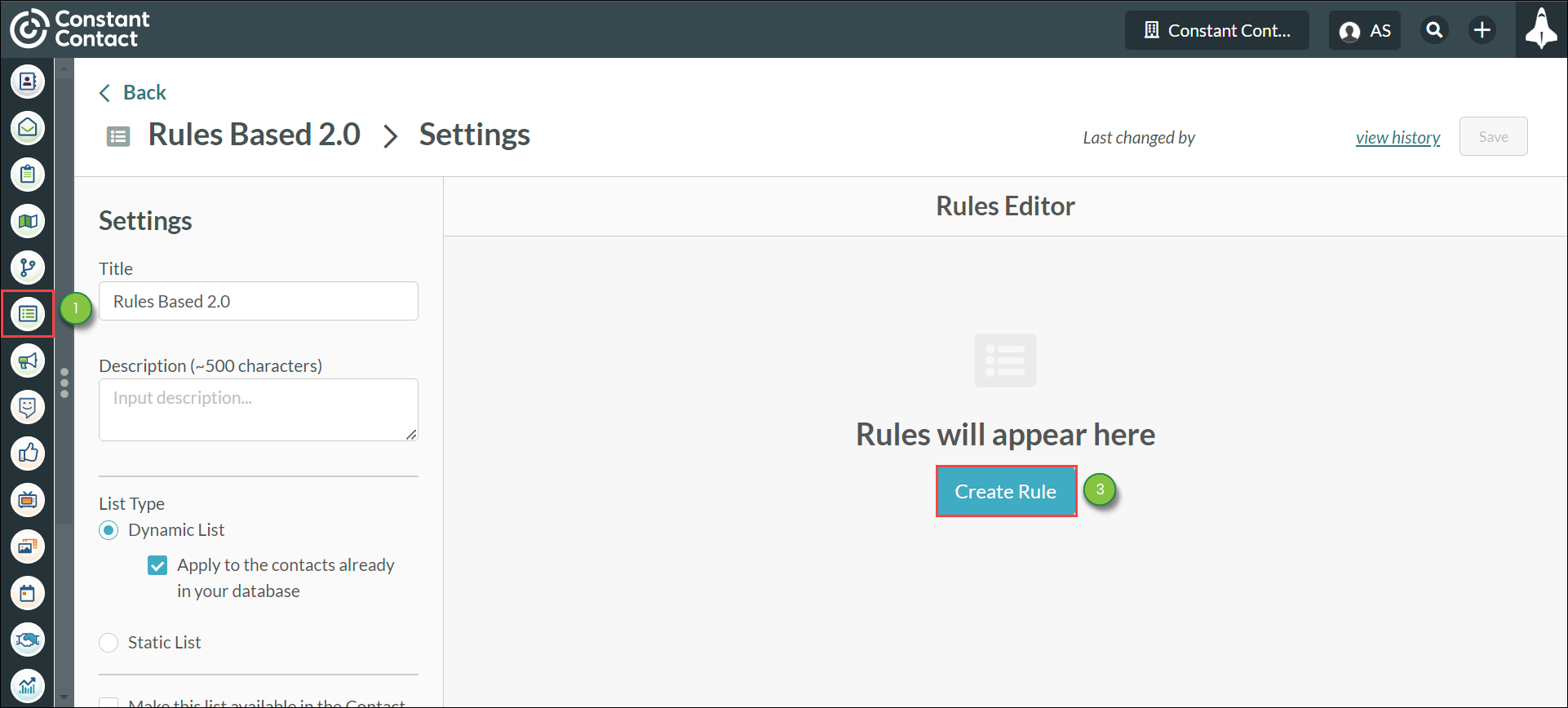Select the Static List radio option
The height and width of the screenshot is (708, 1568).
pyautogui.click(x=109, y=643)
